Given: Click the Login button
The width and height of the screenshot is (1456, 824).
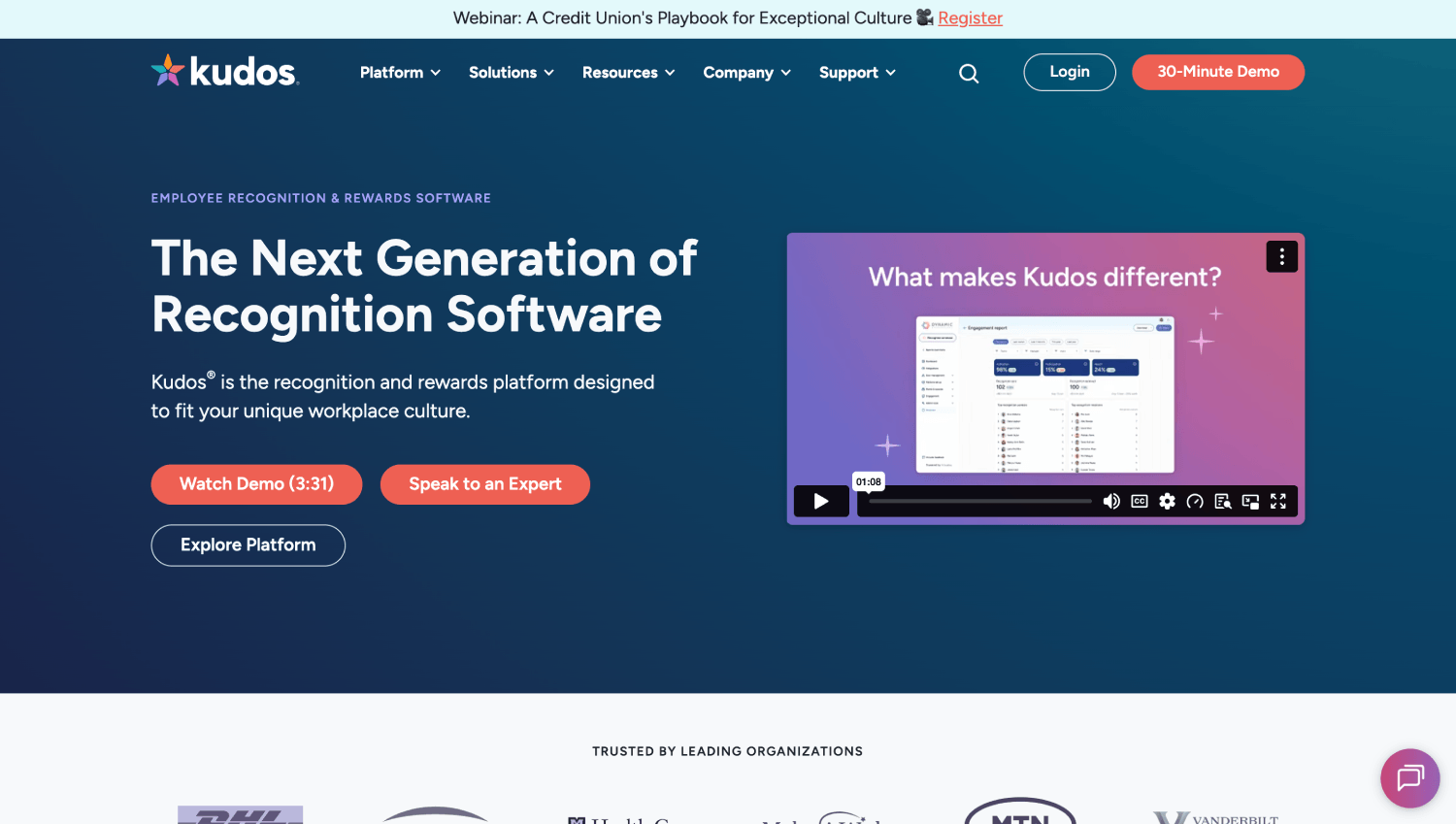Looking at the screenshot, I should [1070, 72].
